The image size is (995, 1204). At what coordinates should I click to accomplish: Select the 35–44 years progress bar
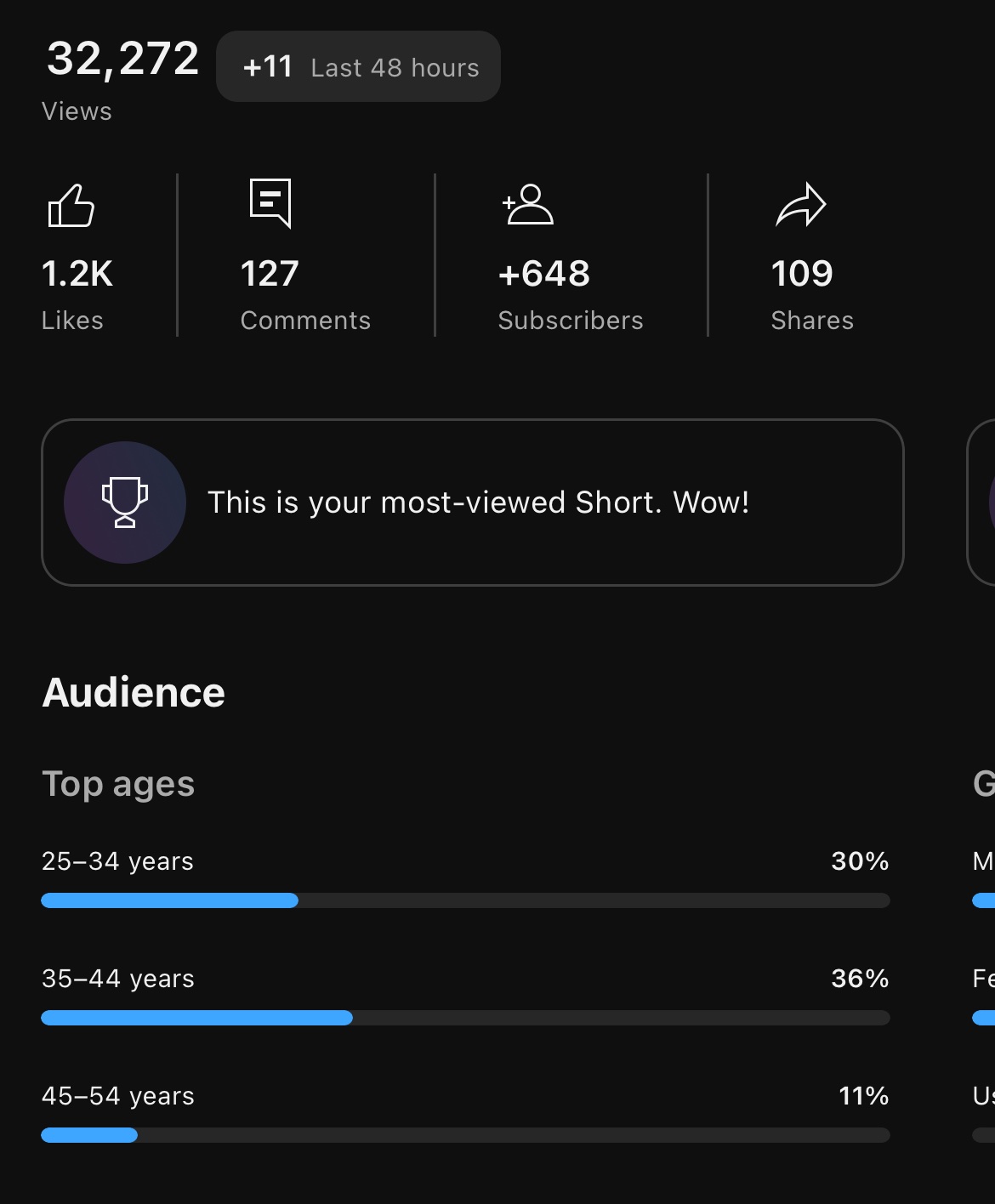(x=465, y=1018)
